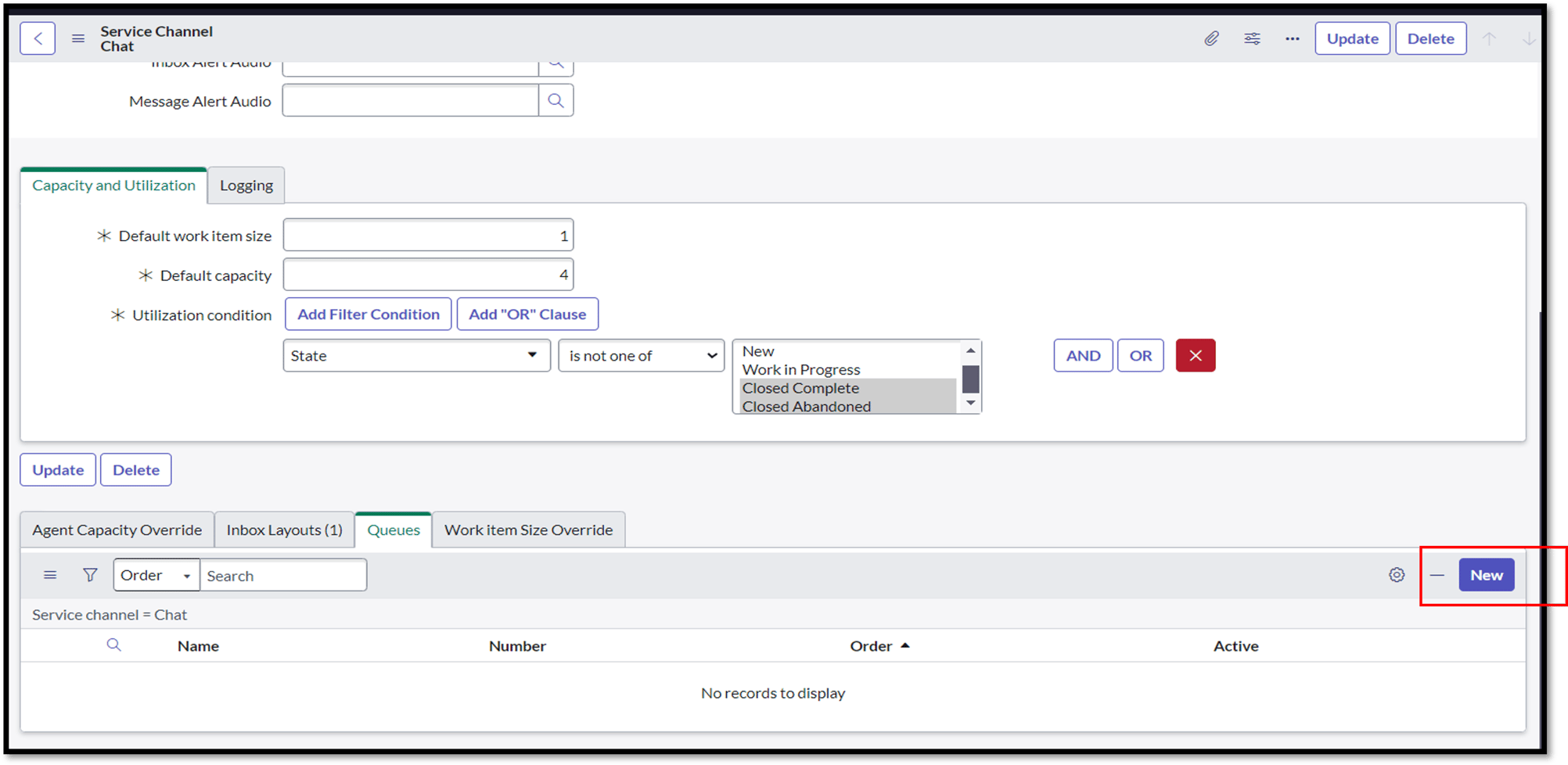Create a queue with the New button
The height and width of the screenshot is (765, 1568).
1486,574
